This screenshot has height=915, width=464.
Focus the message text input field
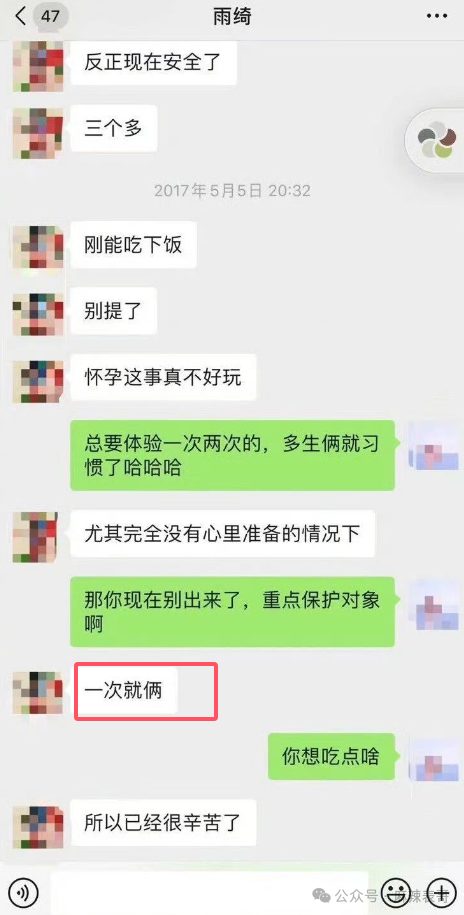coord(209,892)
